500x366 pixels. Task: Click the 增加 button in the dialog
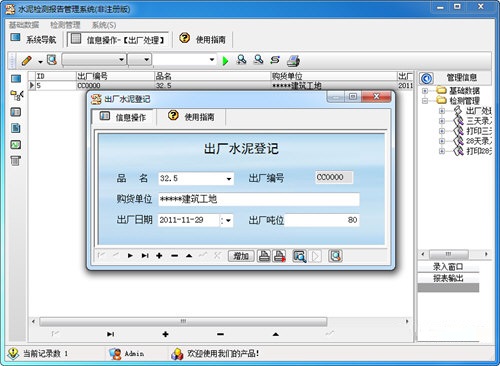241,256
